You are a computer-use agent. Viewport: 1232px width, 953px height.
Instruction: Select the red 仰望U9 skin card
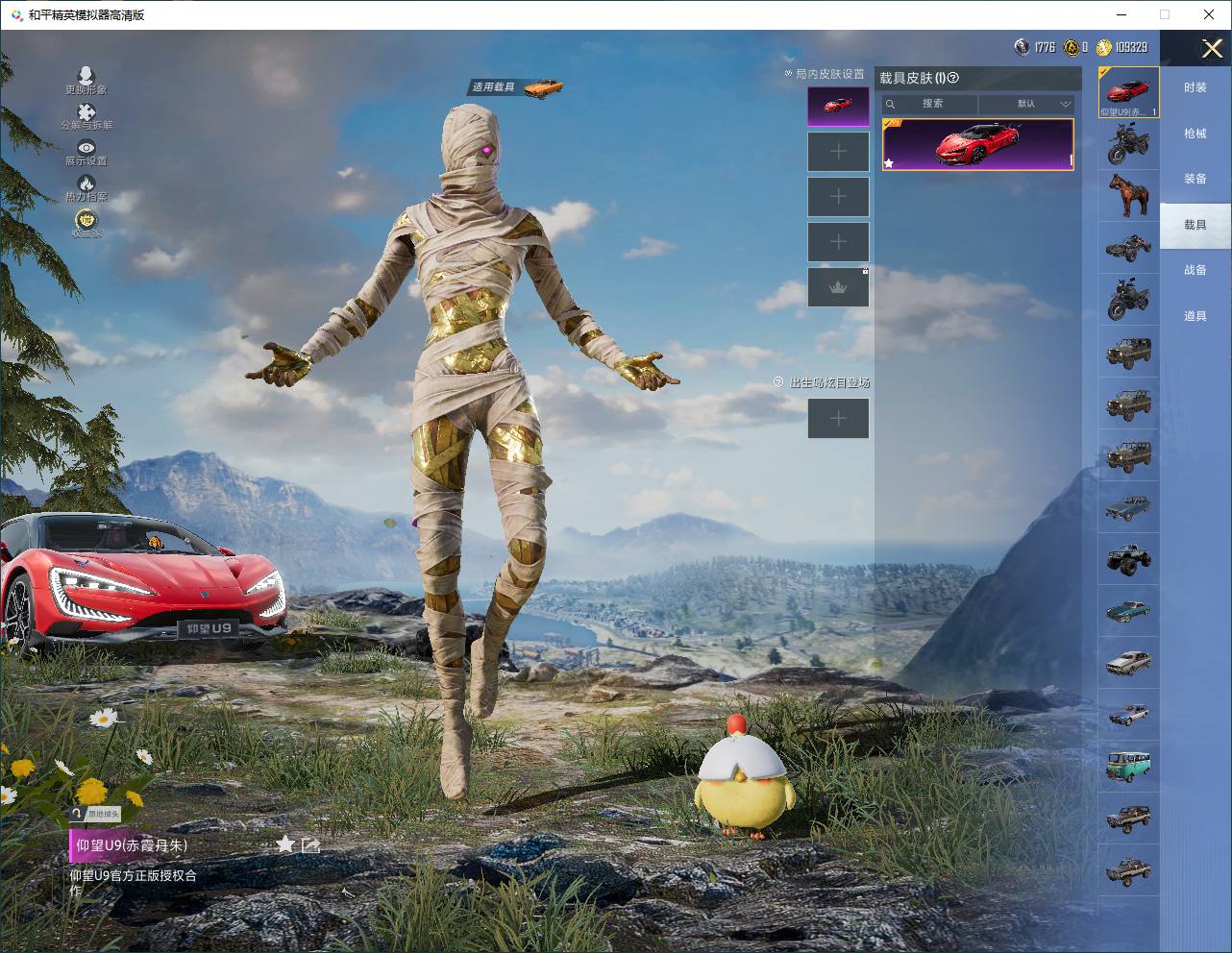click(x=977, y=145)
